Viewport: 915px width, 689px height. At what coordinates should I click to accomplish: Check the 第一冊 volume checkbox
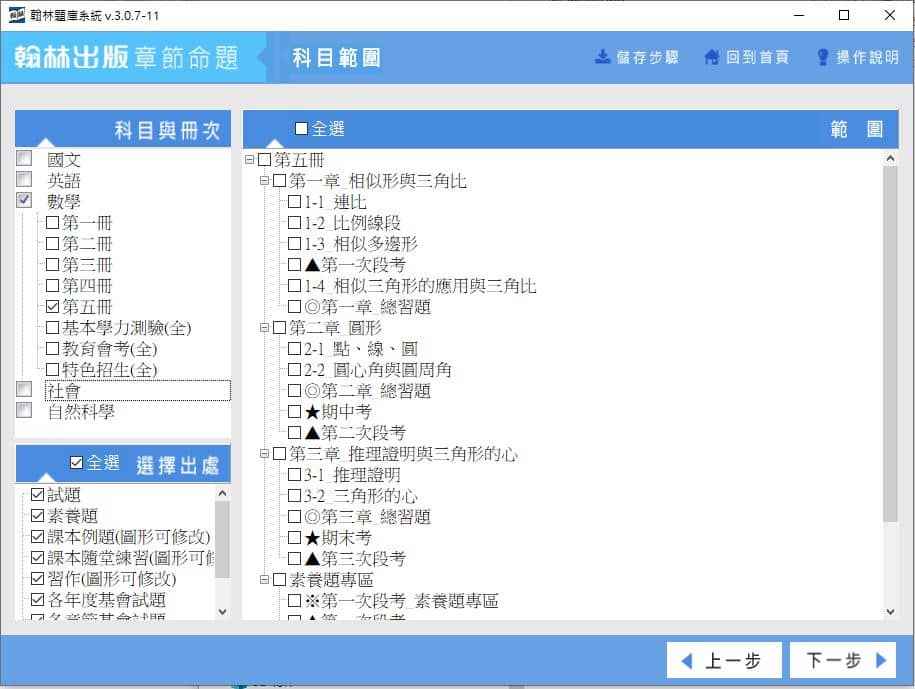(53, 222)
